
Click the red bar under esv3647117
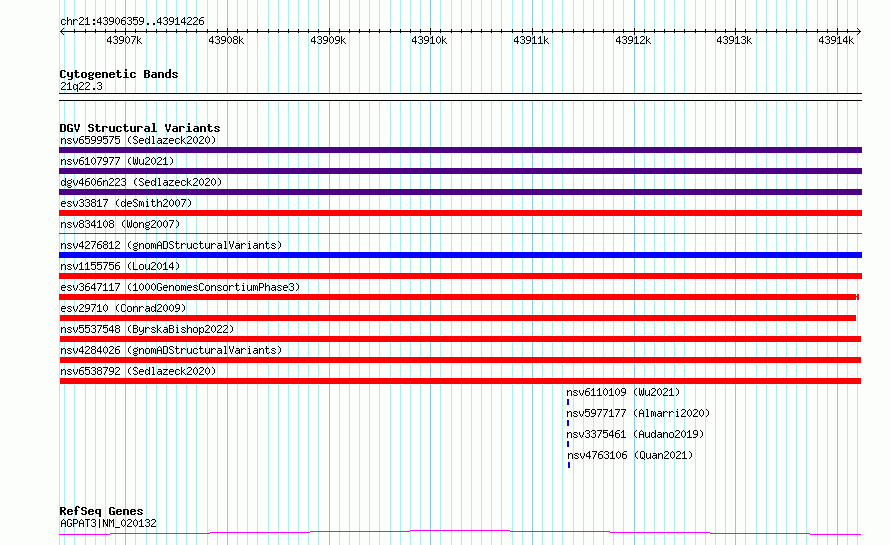(x=459, y=297)
